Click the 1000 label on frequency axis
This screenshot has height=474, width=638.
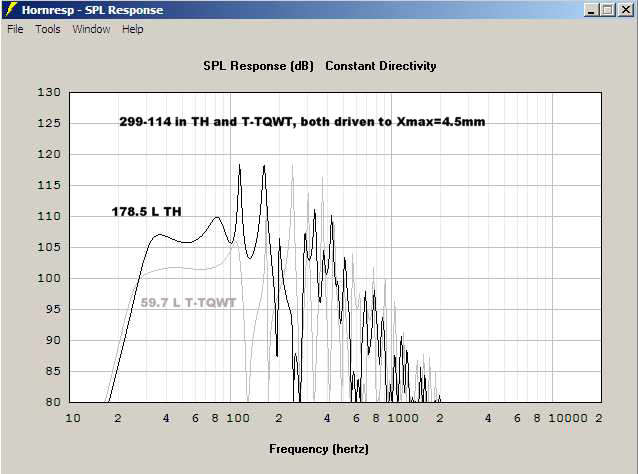click(403, 418)
